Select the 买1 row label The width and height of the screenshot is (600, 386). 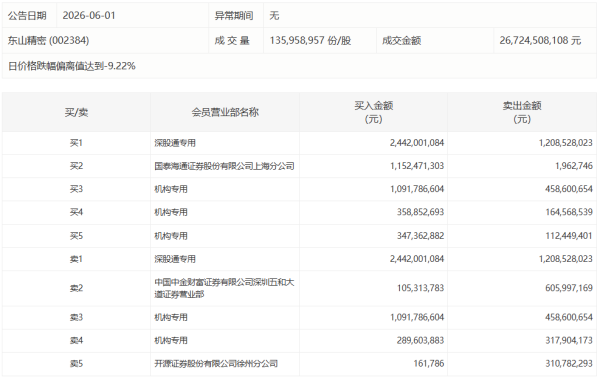point(76,143)
